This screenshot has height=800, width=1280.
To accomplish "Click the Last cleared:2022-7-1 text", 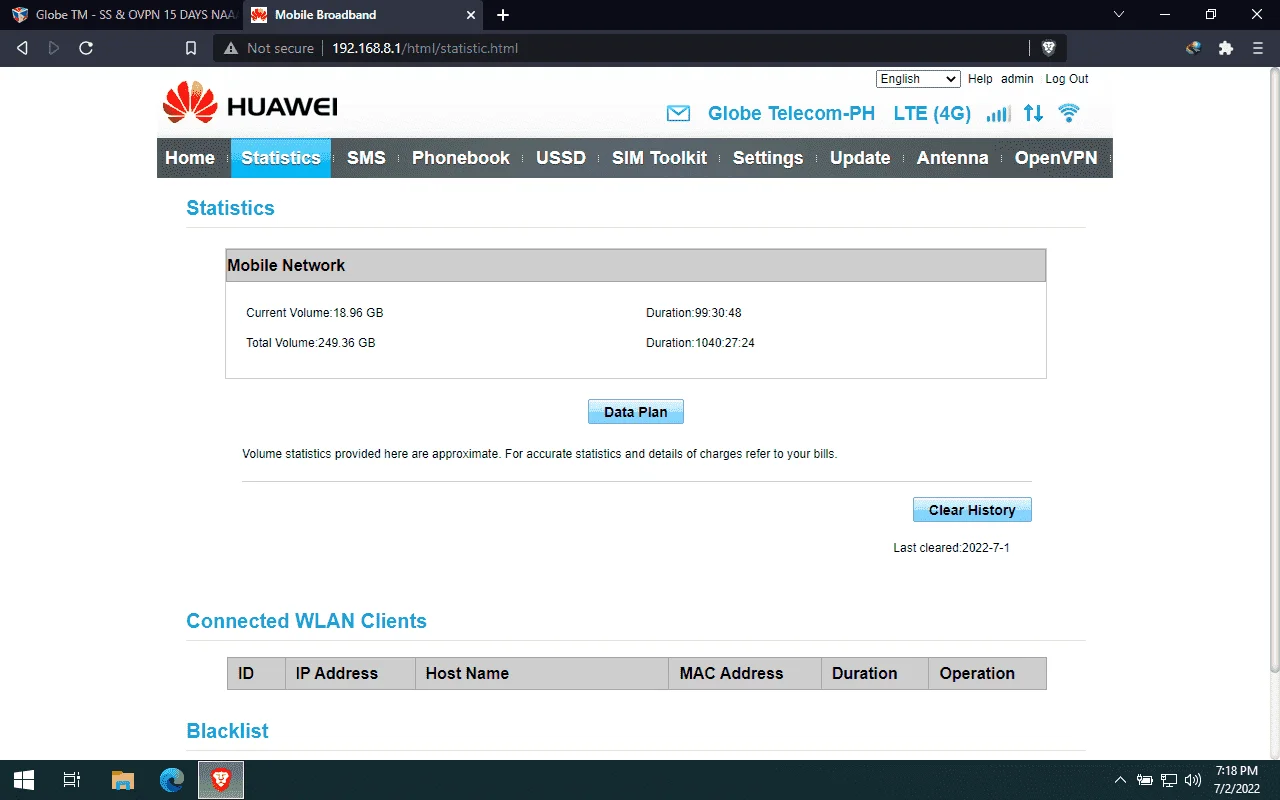I will (951, 548).
